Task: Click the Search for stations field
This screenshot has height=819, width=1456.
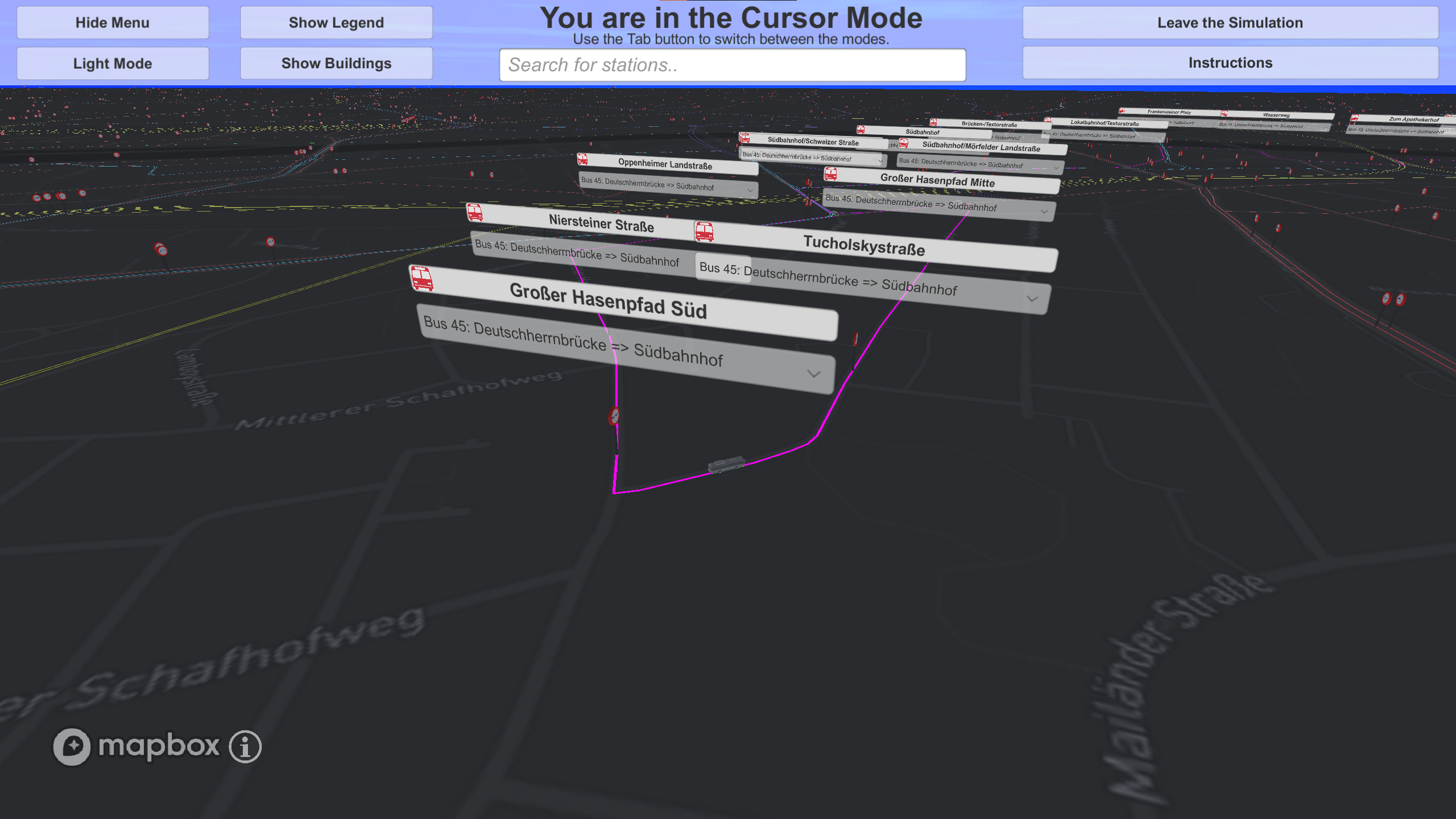Action: point(732,65)
